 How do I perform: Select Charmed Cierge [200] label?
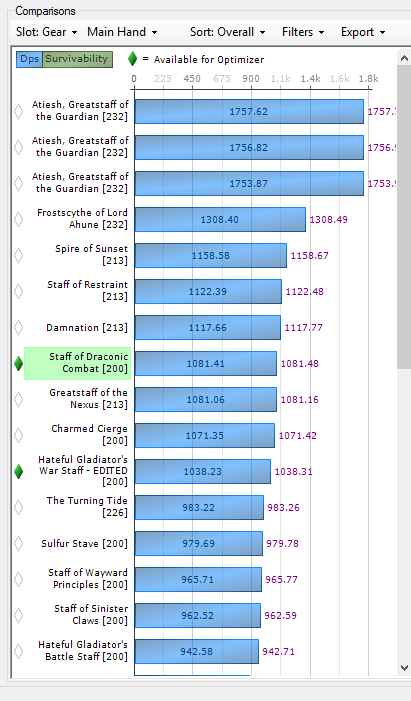point(89,435)
